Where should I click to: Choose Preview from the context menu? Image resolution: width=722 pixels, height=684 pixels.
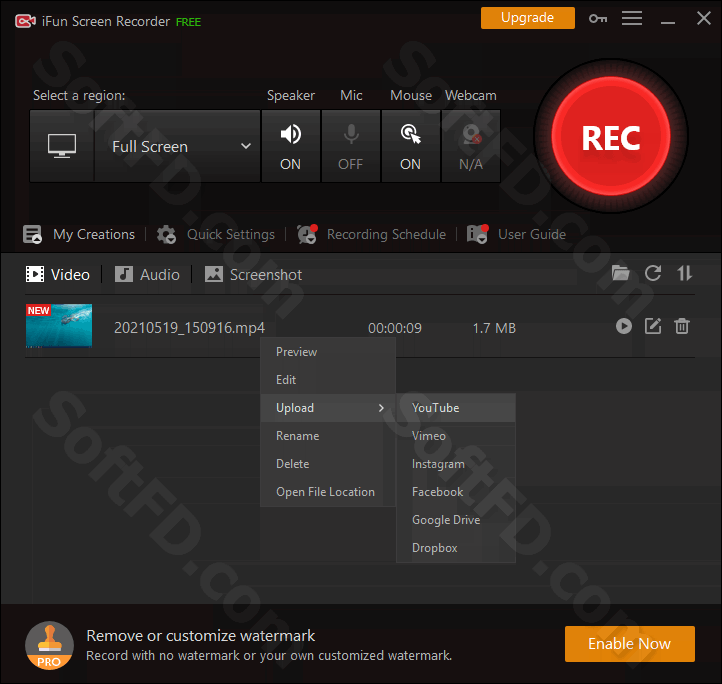[x=328, y=352]
